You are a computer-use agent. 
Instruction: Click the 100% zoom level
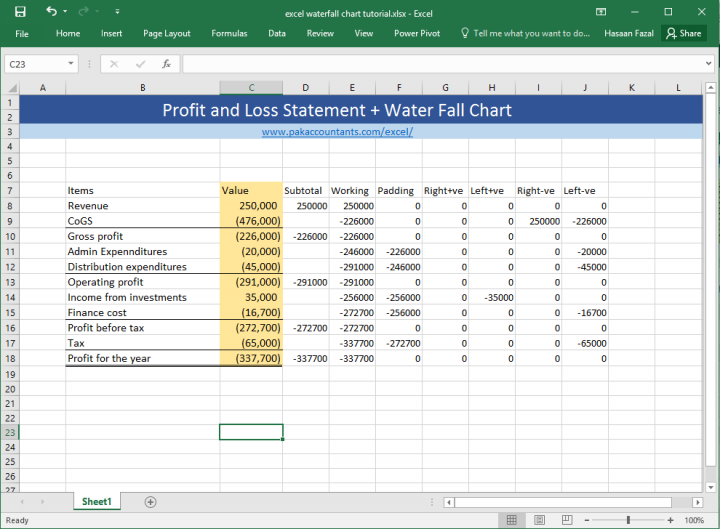coord(694,520)
